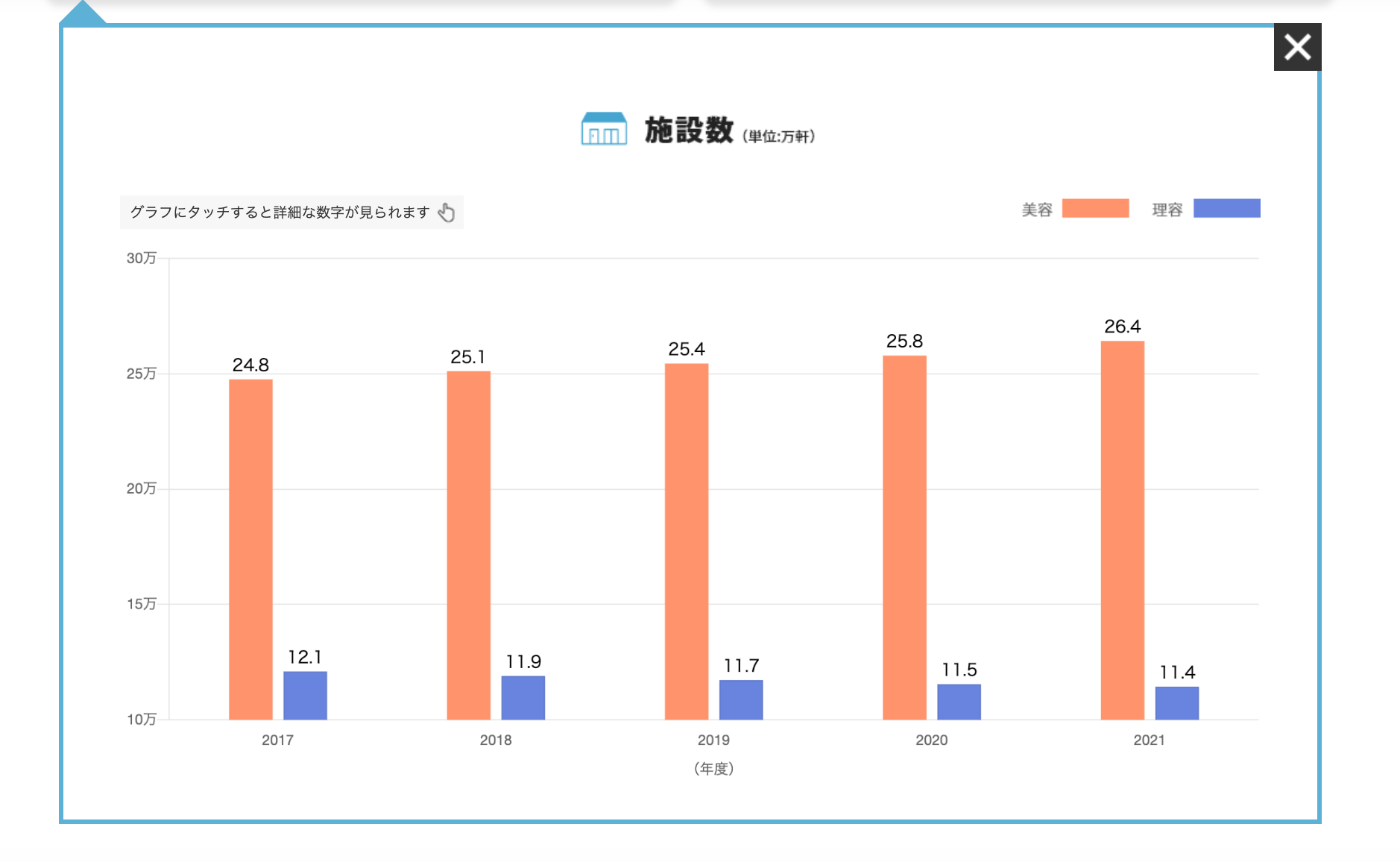Click the 2017 美容 bar labeled 24.8

250,549
